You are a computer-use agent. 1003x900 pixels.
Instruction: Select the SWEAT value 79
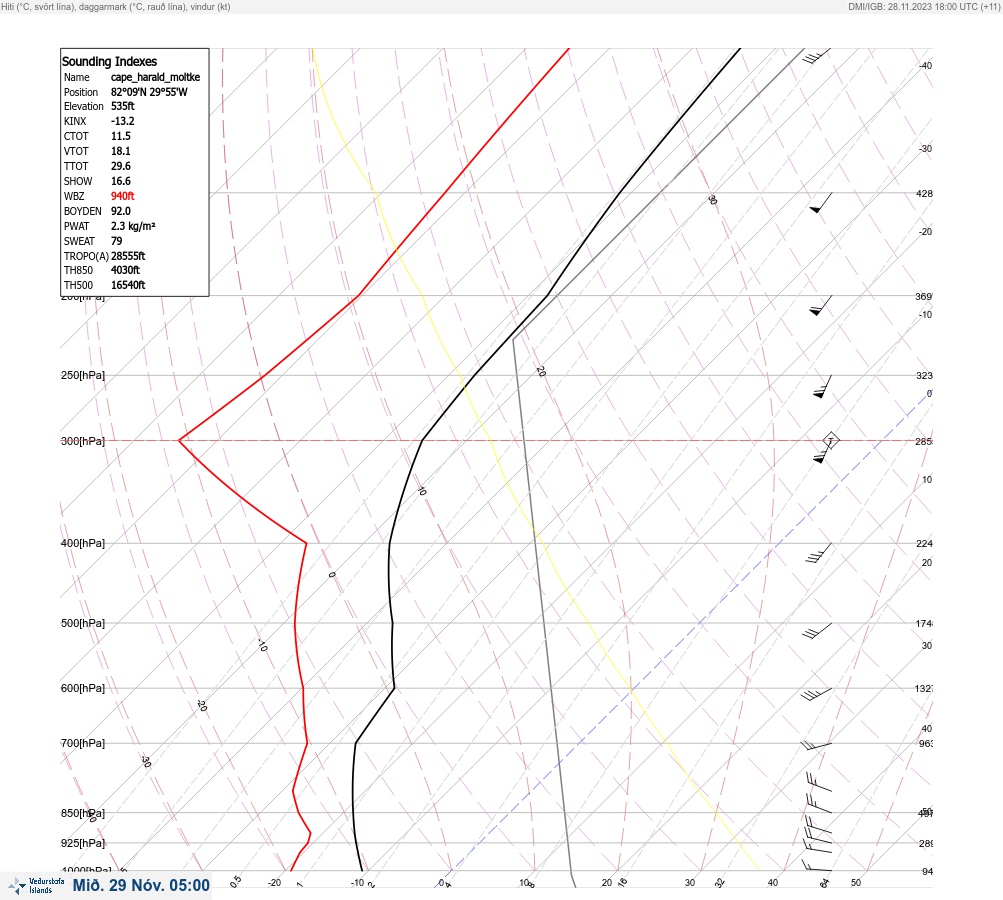pos(116,241)
